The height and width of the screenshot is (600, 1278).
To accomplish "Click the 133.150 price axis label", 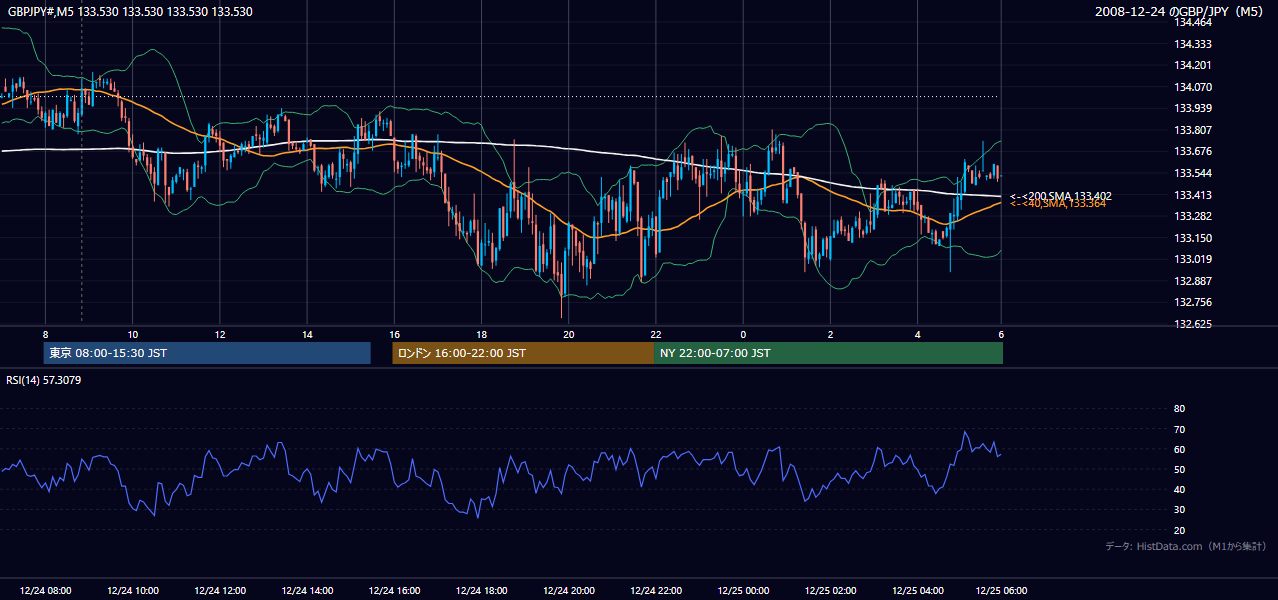I will pos(1192,238).
